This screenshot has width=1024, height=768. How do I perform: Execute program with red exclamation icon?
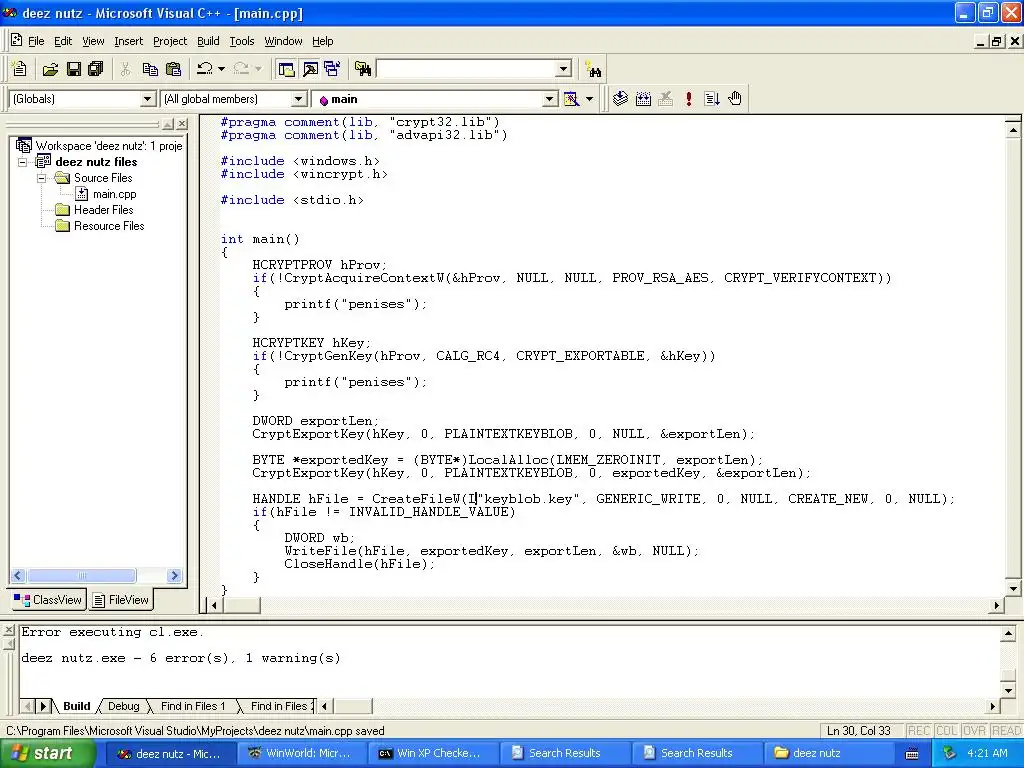pyautogui.click(x=688, y=99)
